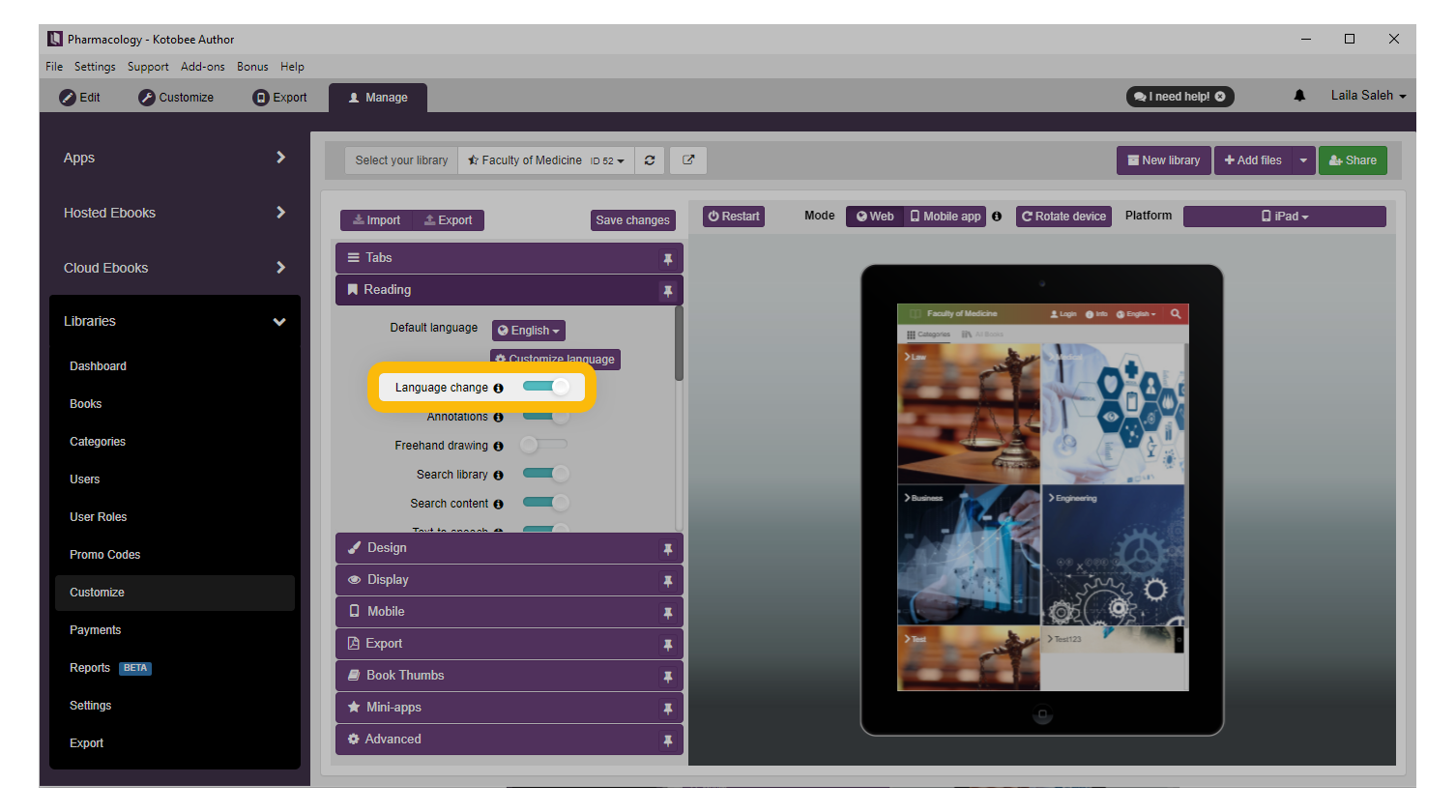Toggle the Search content switch

tap(546, 503)
